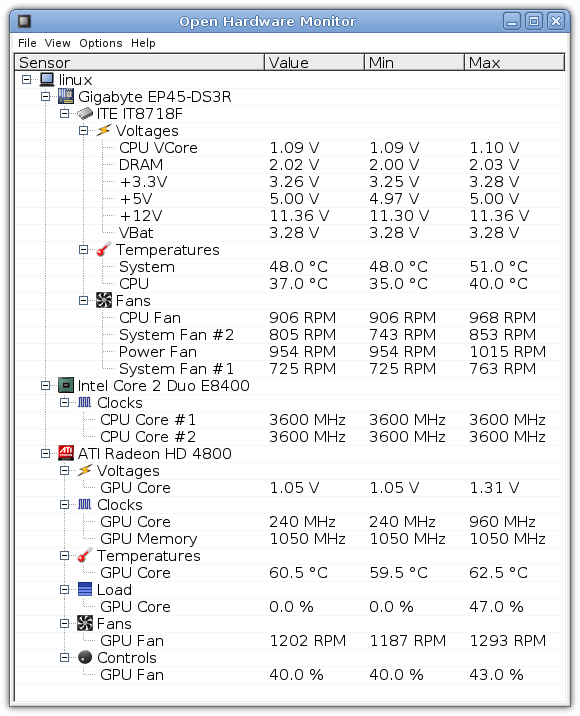Collapse the ITE IT8718F node
The width and height of the screenshot is (580, 716).
(x=64, y=113)
